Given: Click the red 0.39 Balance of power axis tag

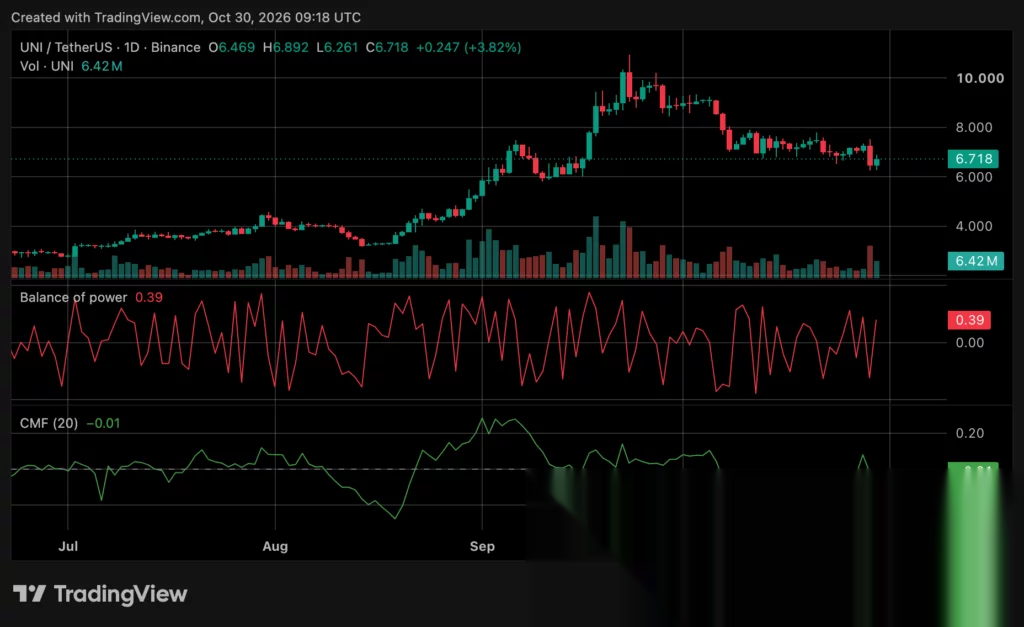Looking at the screenshot, I should (969, 320).
